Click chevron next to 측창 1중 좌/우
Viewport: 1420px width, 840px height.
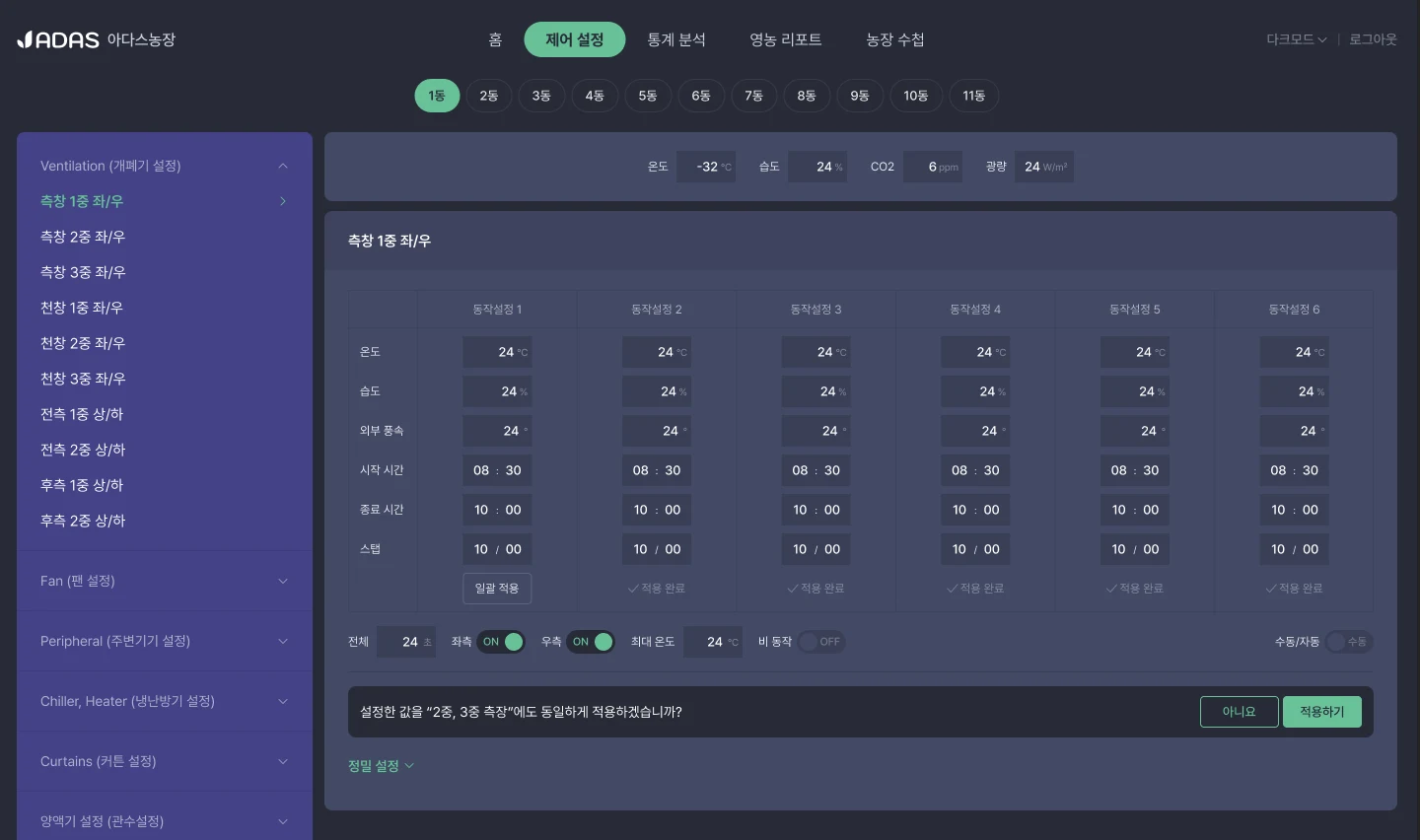[x=283, y=201]
